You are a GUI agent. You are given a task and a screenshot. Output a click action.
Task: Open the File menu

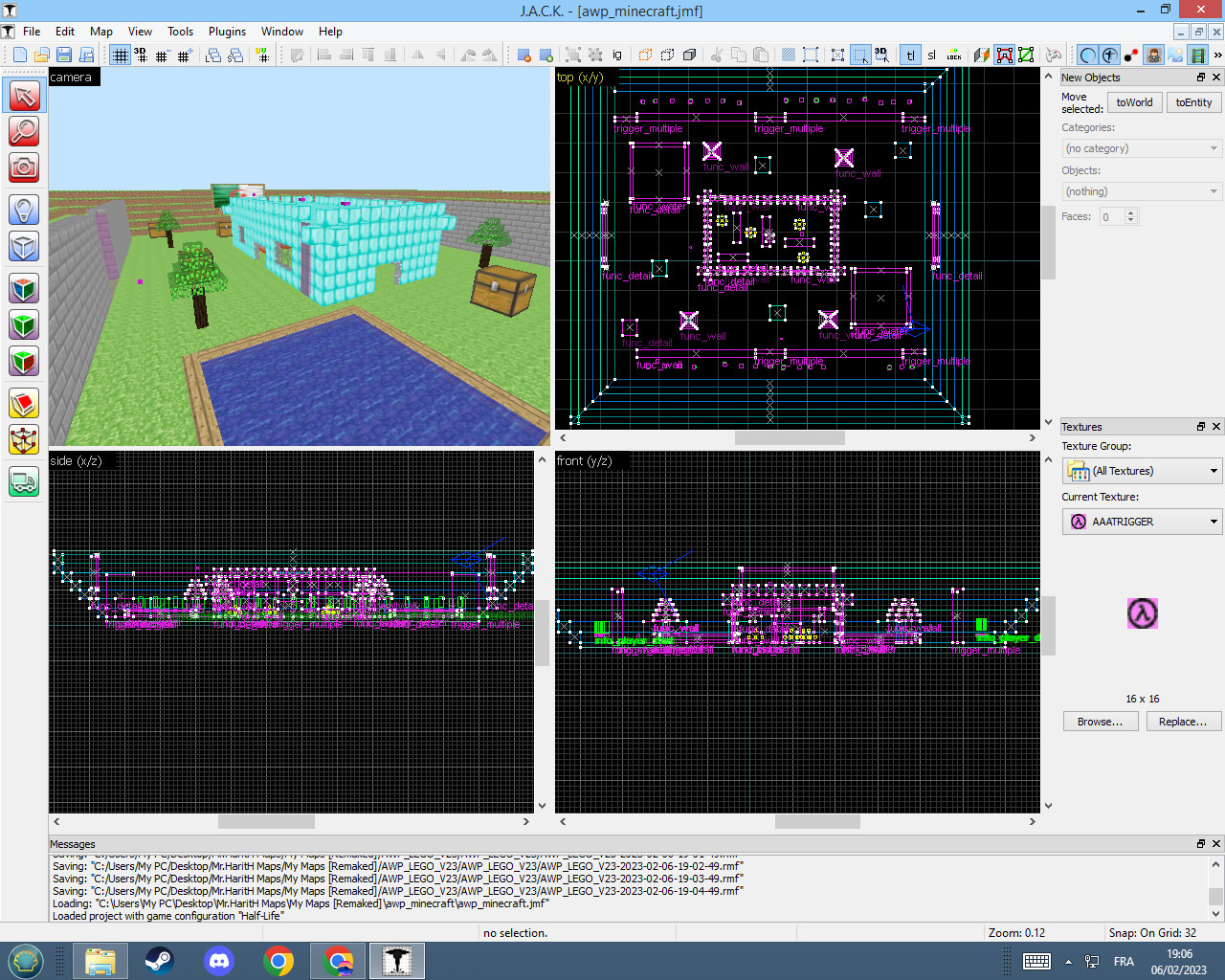tap(32, 32)
